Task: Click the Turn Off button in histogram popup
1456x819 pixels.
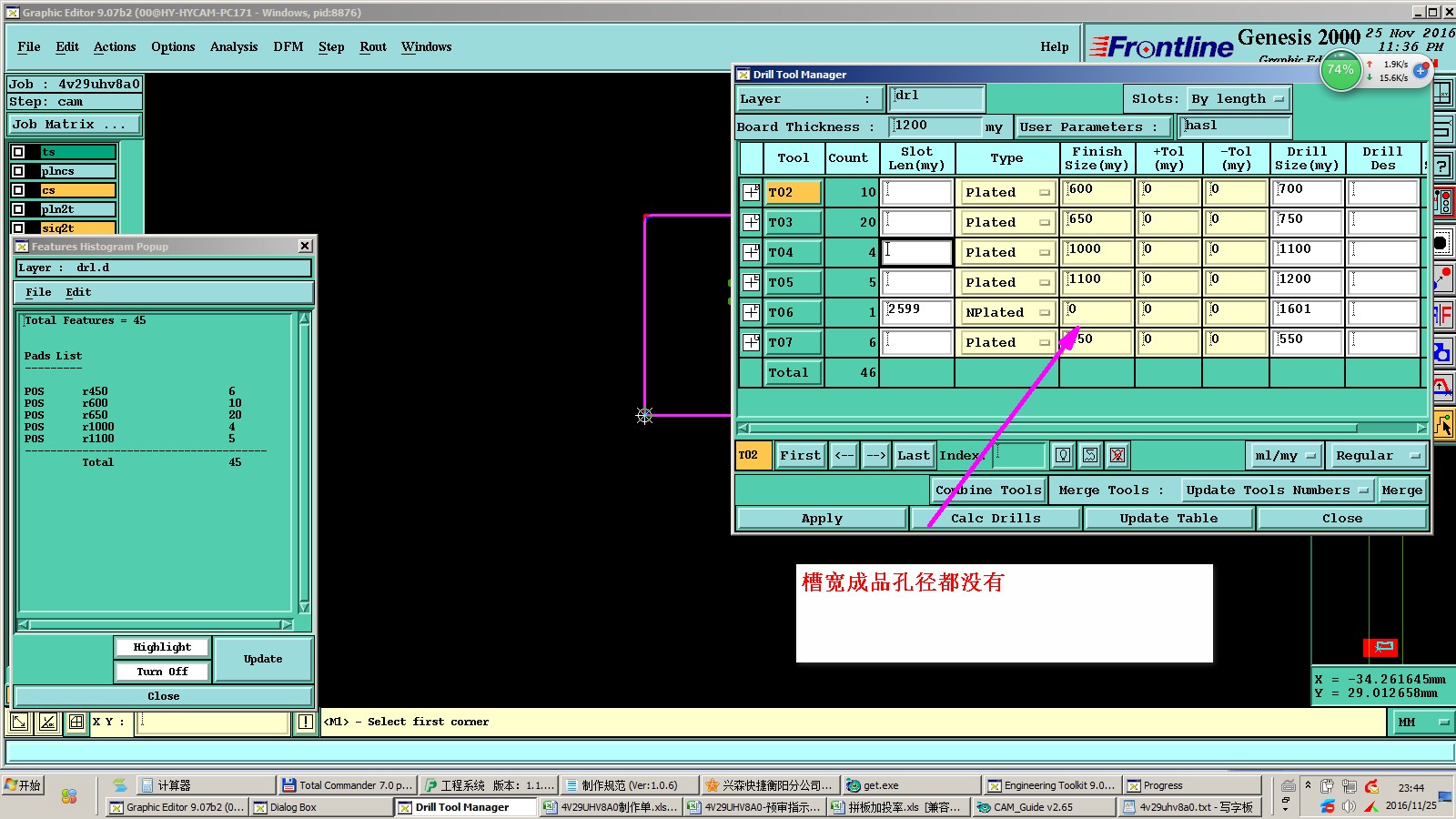Action: click(x=162, y=672)
